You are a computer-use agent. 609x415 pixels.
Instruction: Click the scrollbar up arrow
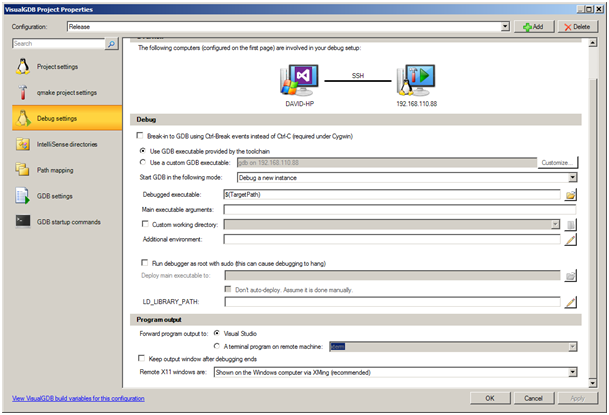[x=593, y=42]
